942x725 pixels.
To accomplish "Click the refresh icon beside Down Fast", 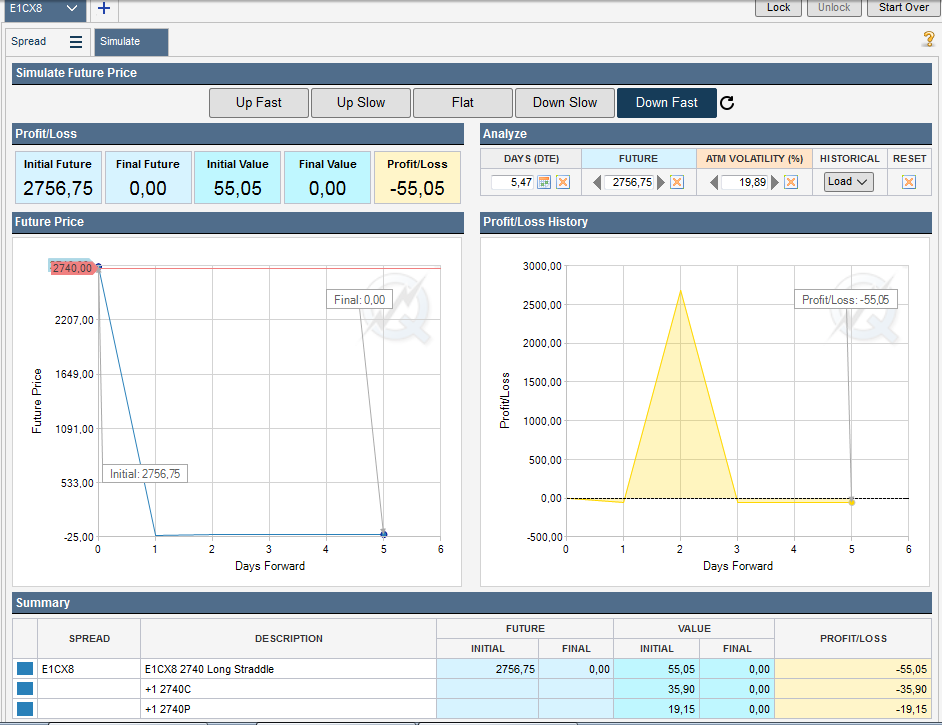I will 727,103.
